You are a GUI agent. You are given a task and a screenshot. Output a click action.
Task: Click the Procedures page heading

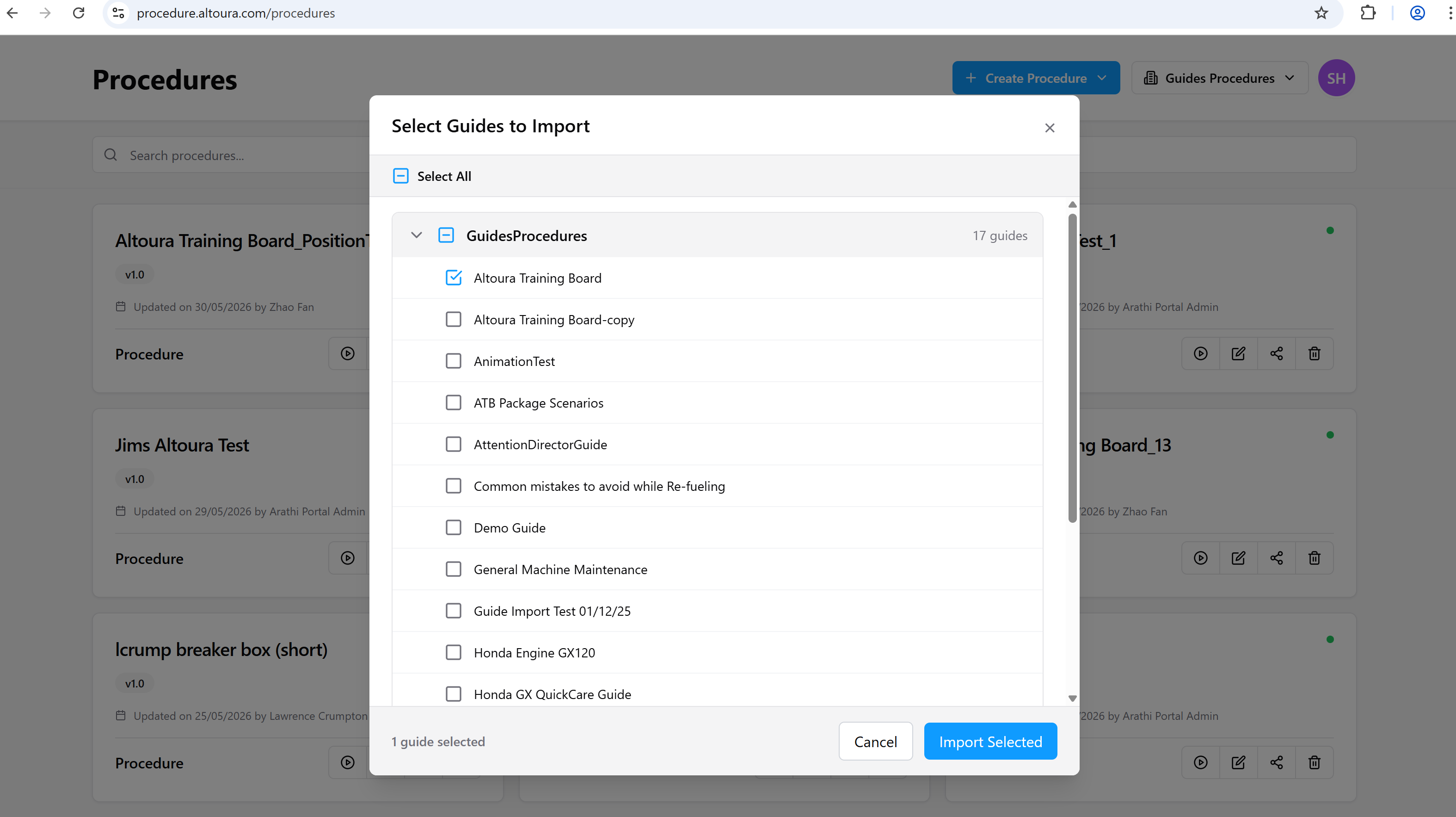(165, 80)
